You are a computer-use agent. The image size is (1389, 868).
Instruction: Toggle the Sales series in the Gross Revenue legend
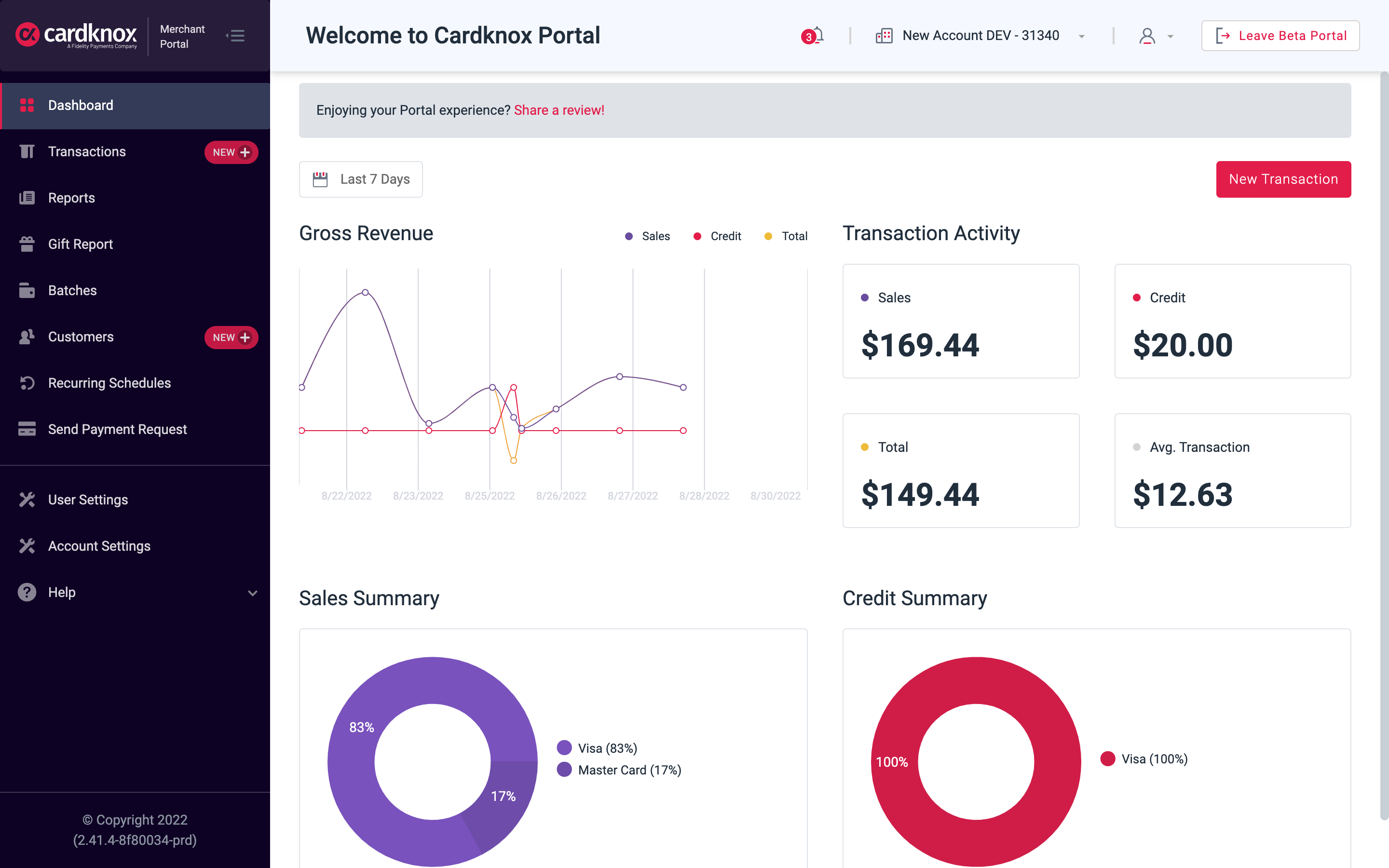pyautogui.click(x=647, y=236)
